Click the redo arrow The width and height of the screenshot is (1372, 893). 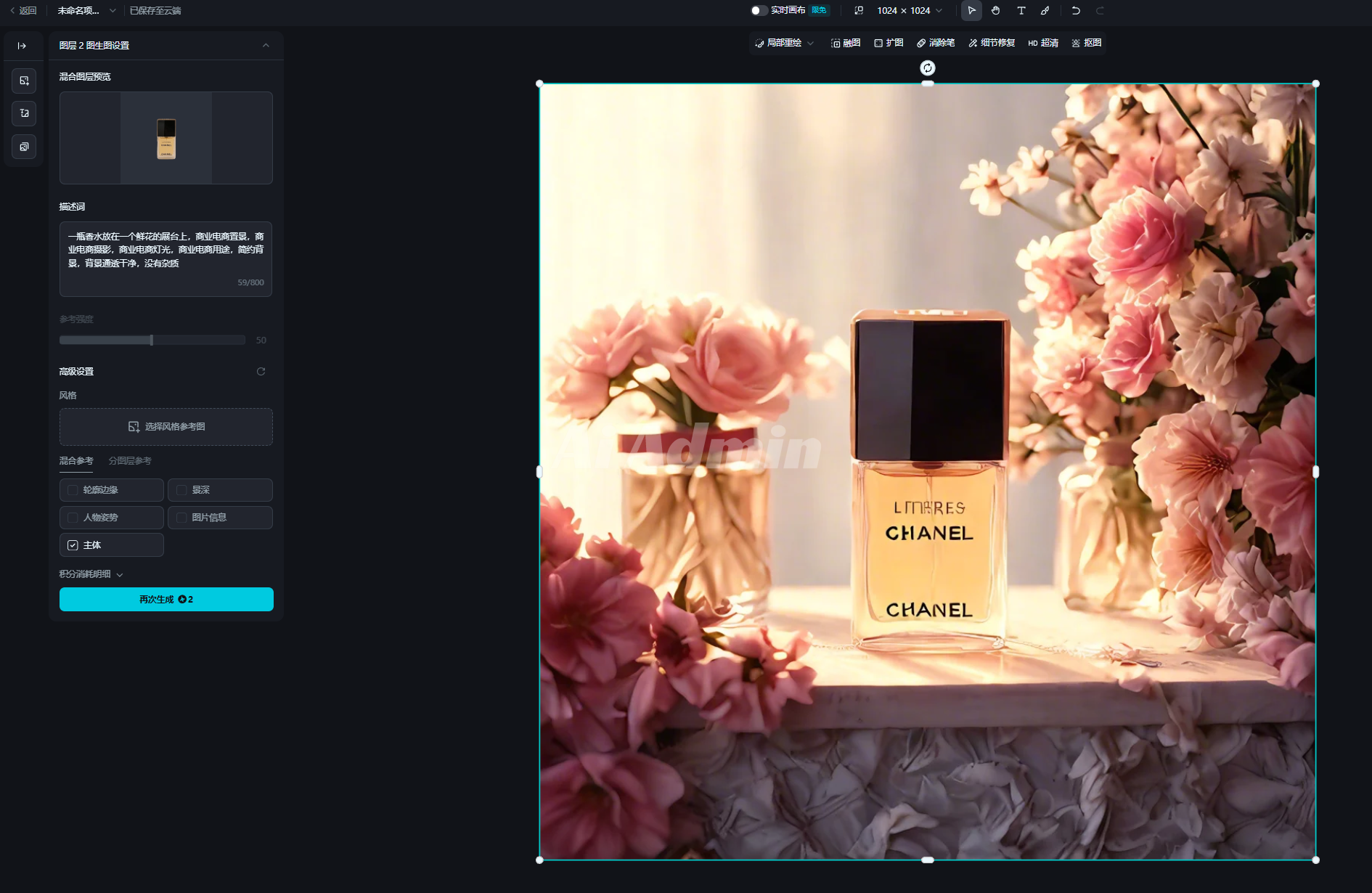1100,11
